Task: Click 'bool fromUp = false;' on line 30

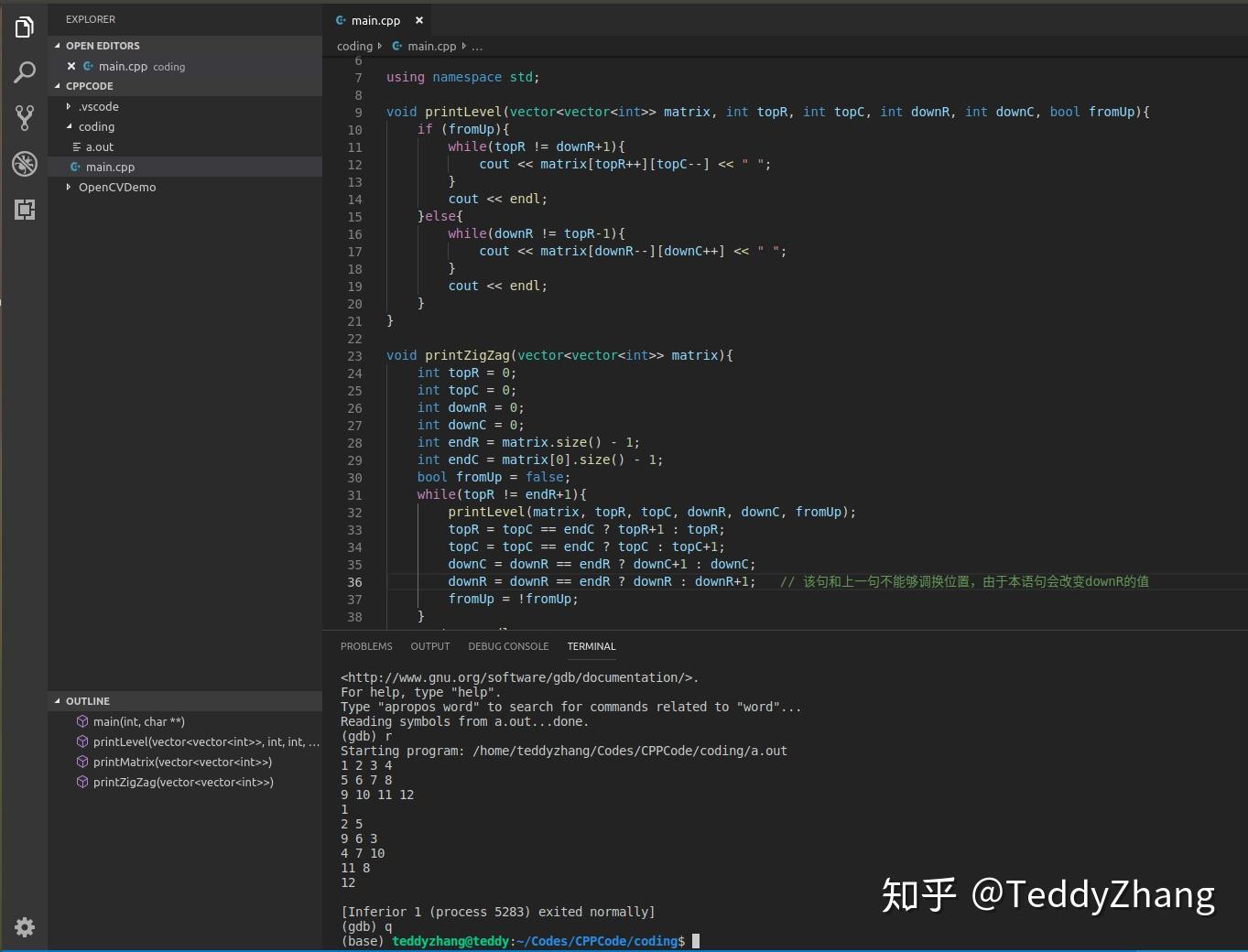Action: tap(494, 477)
